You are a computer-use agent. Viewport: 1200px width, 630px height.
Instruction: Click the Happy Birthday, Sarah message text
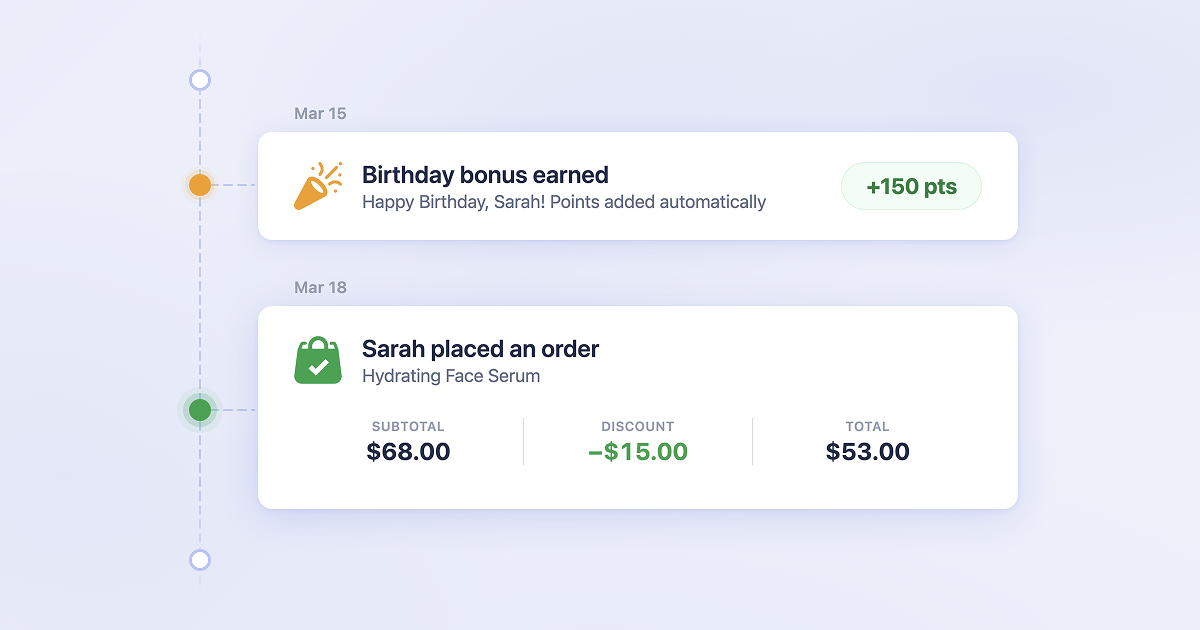(x=563, y=202)
